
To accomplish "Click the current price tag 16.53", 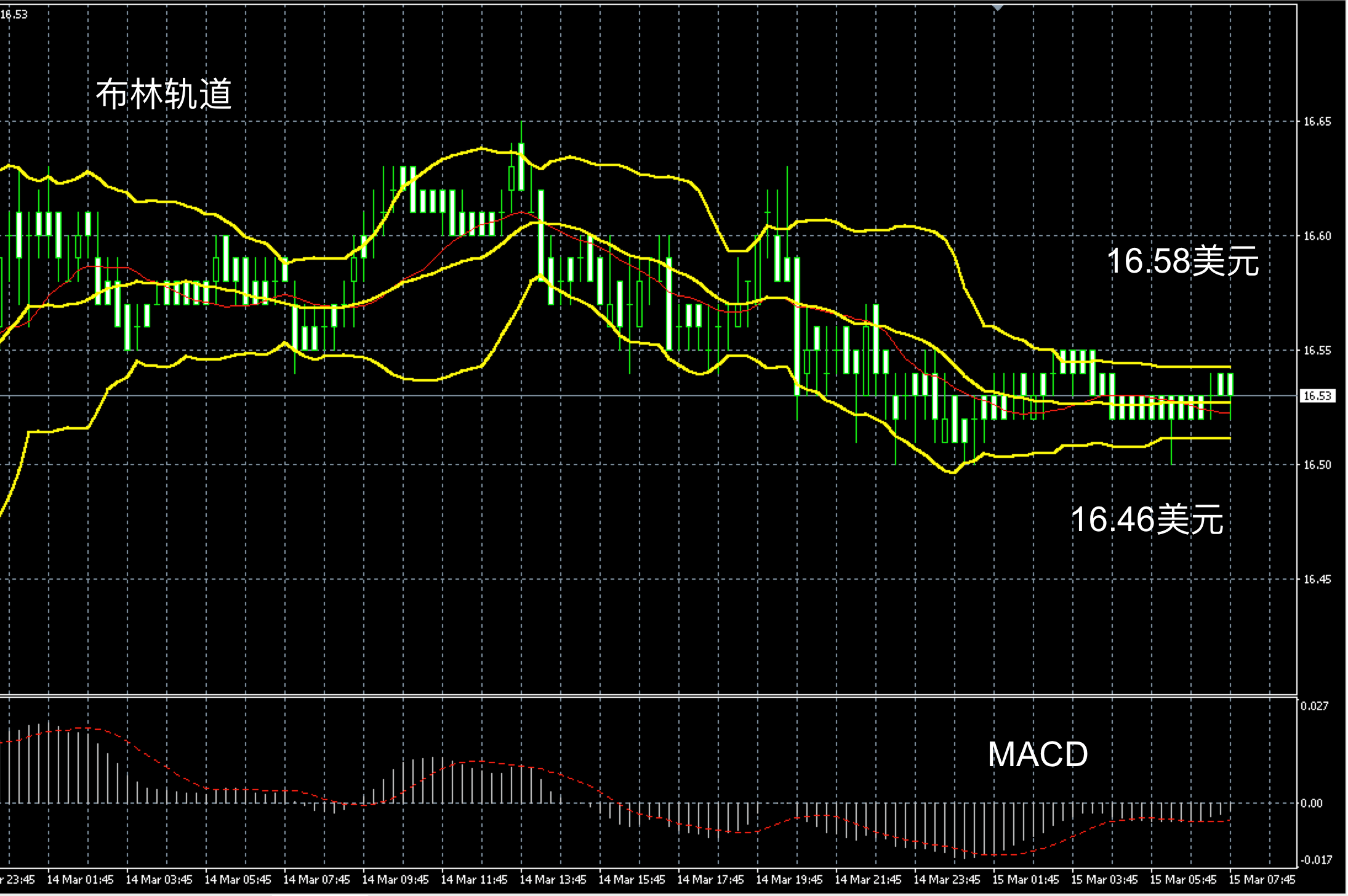I will (x=1317, y=396).
